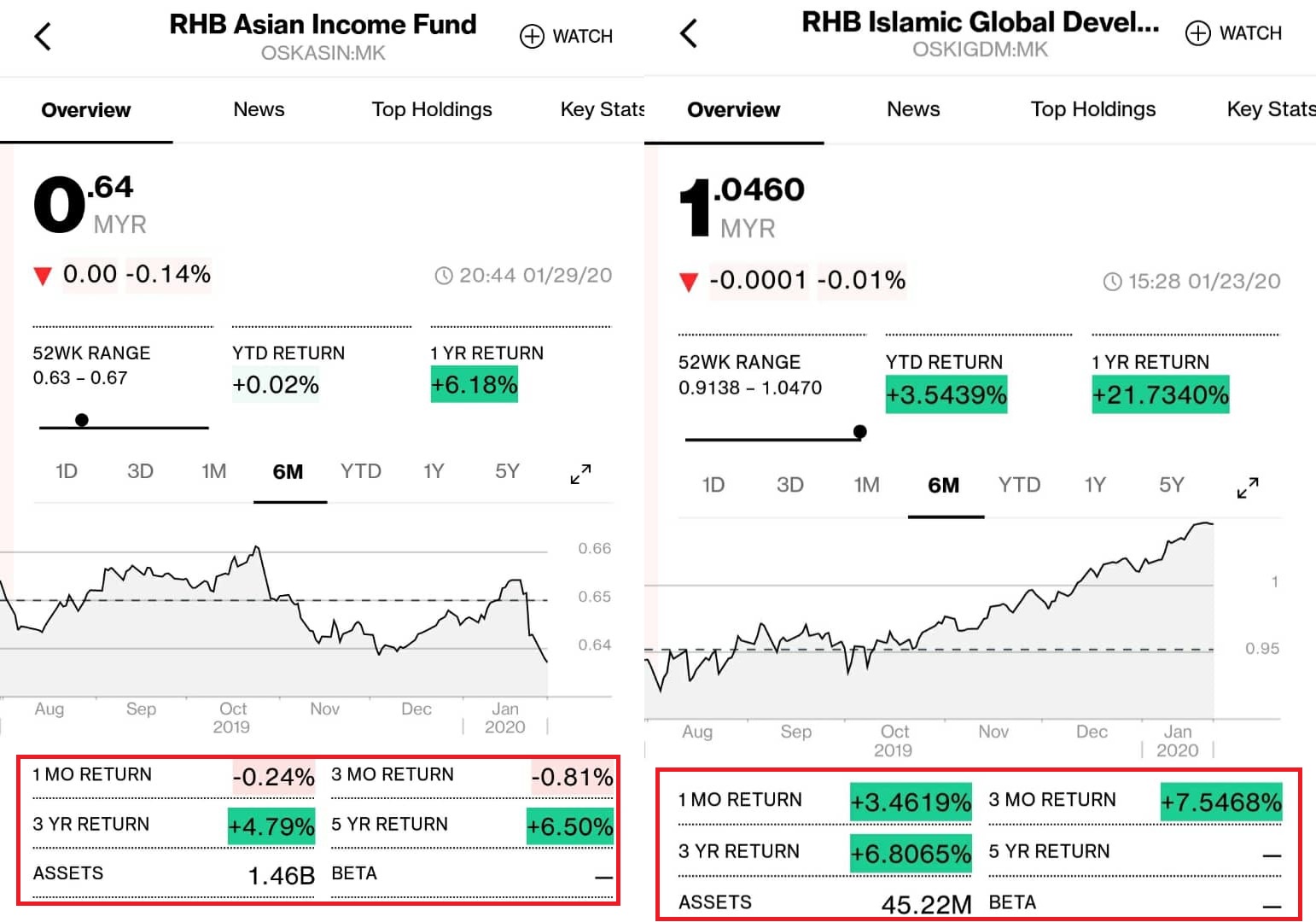Screen dimensions: 1316x922
Task: Click the +4.79% 3 YR return value
Action: click(271, 826)
